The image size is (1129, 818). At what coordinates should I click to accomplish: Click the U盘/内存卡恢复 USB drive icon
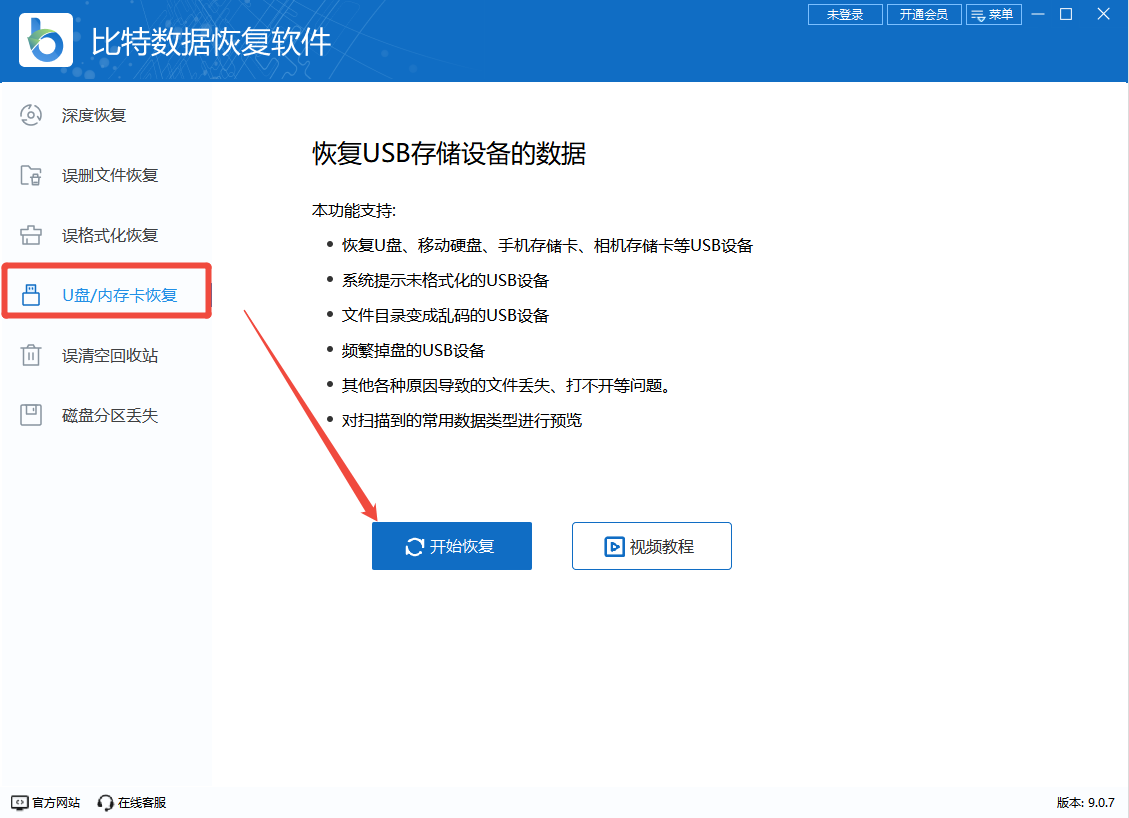31,295
